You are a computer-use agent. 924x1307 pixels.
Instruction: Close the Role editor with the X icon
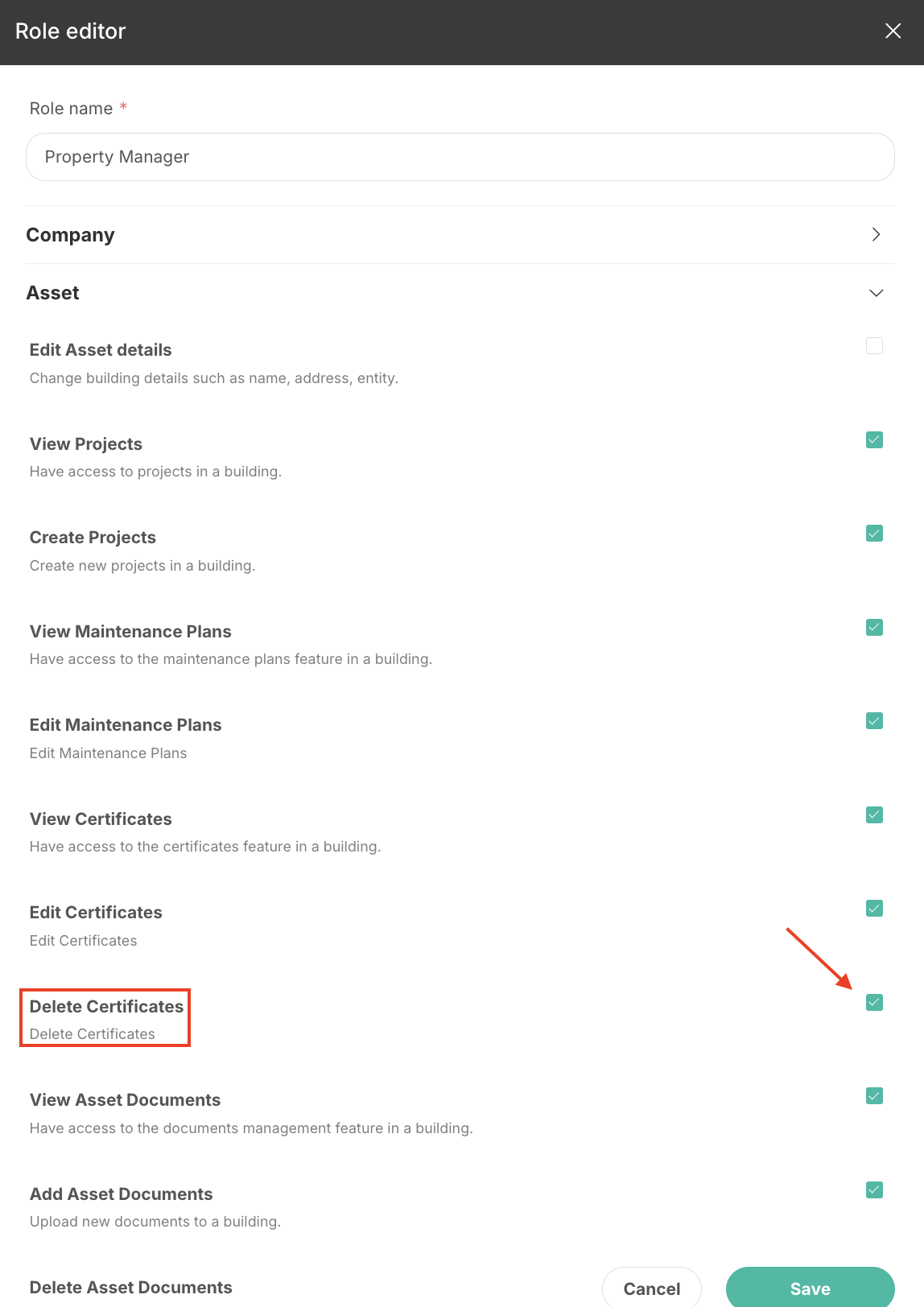tap(893, 31)
